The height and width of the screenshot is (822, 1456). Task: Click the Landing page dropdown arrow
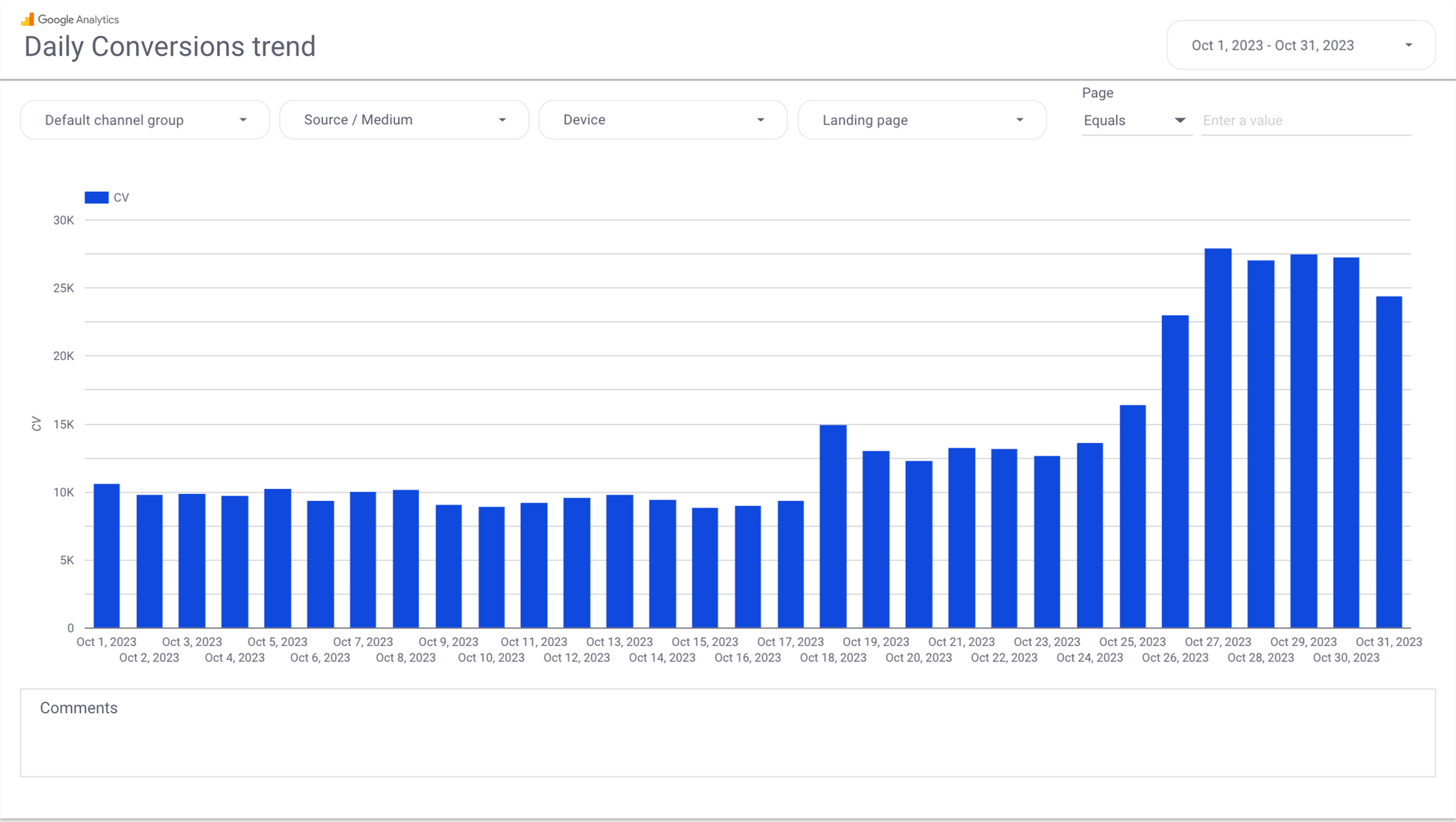(1019, 120)
